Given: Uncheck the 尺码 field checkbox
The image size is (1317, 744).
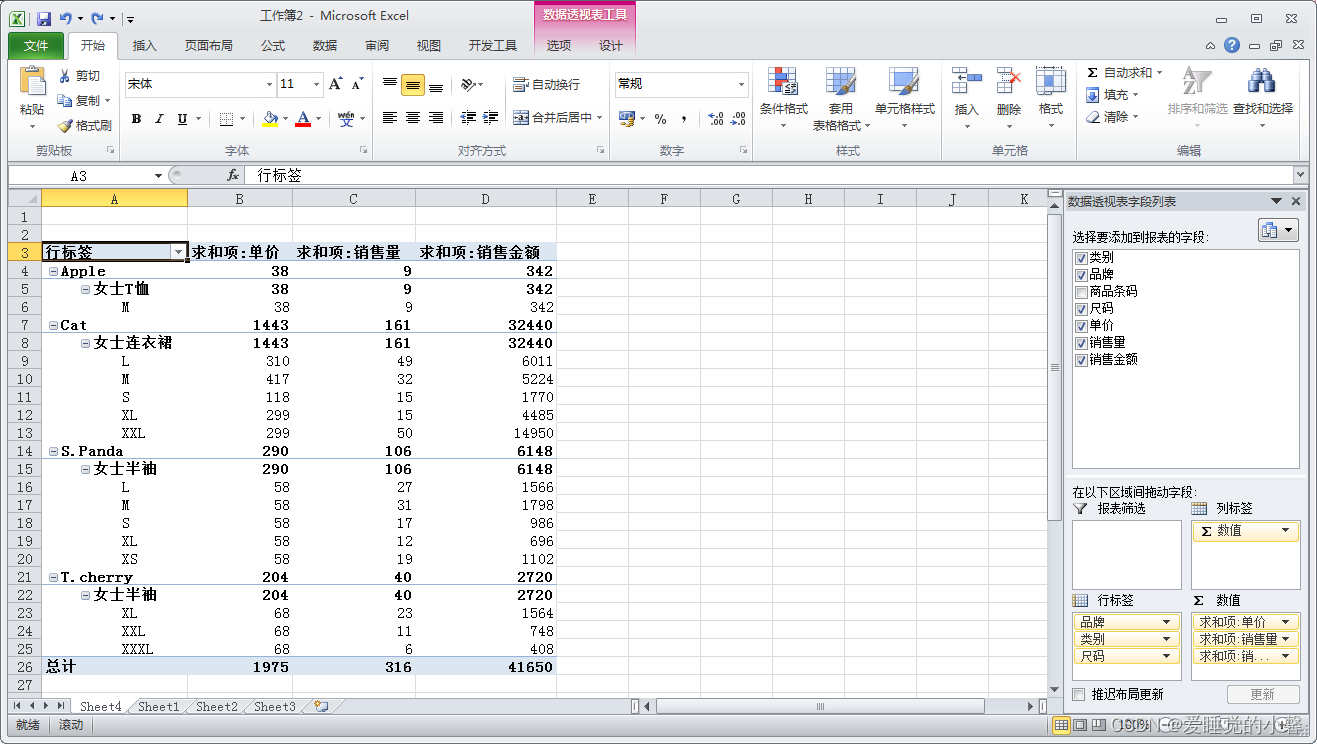Looking at the screenshot, I should 1081,309.
